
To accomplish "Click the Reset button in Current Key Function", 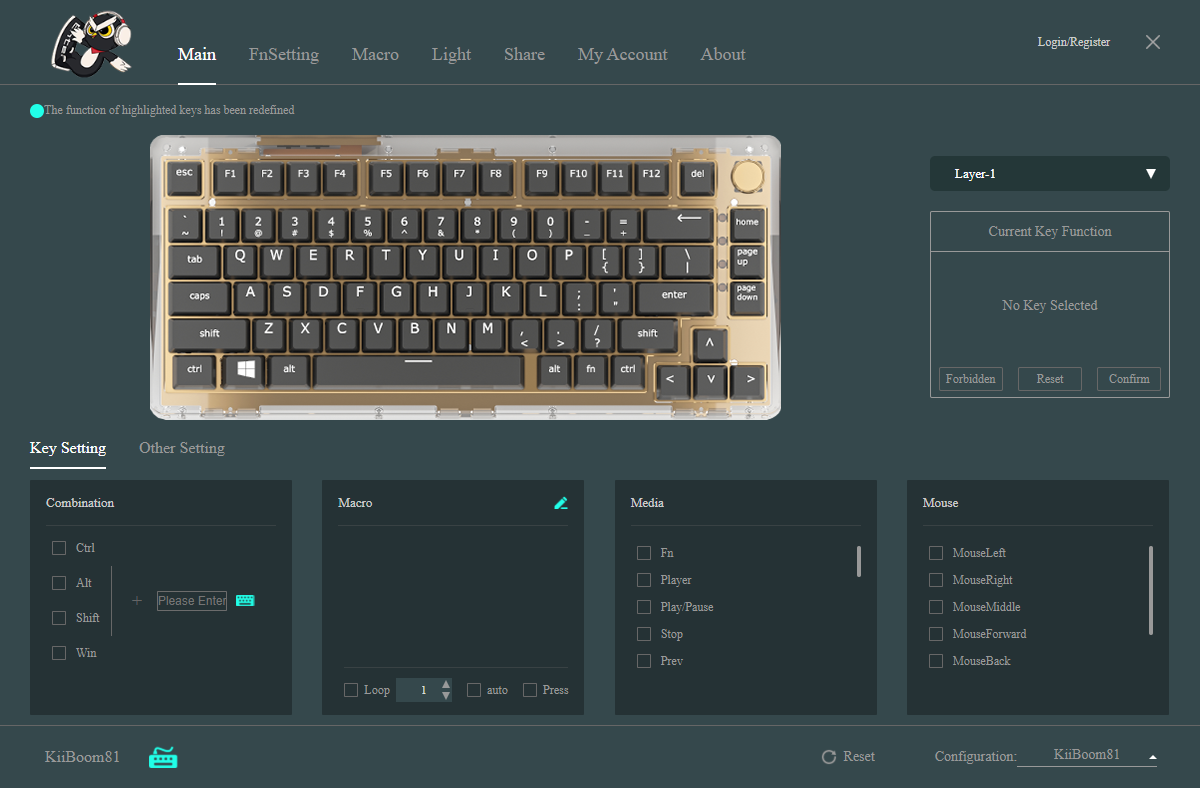I will (x=1050, y=379).
